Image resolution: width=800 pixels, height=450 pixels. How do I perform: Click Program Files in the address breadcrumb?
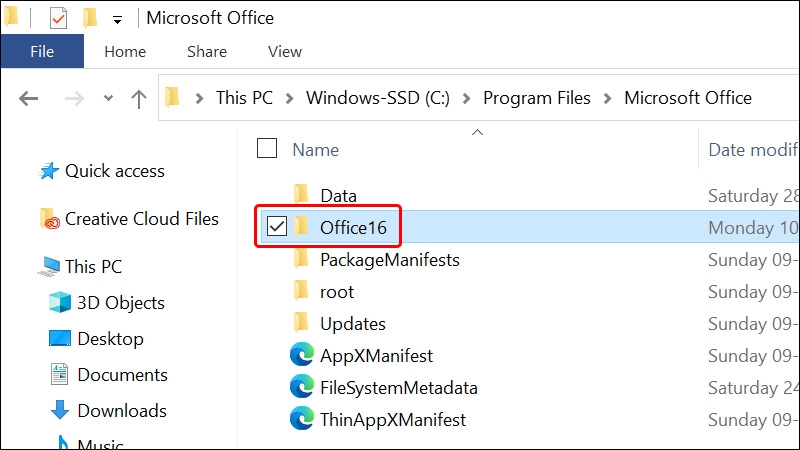coord(537,98)
